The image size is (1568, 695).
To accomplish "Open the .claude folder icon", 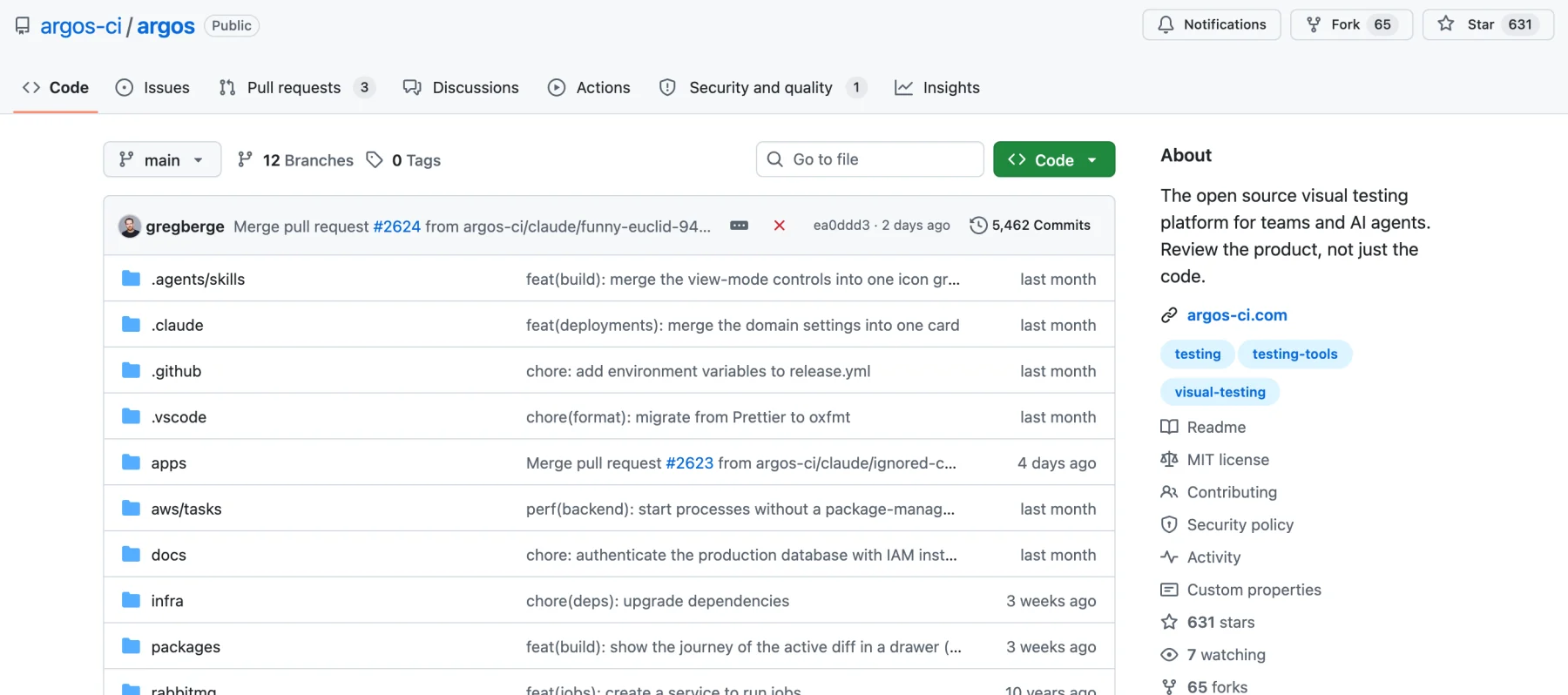I will 131,325.
